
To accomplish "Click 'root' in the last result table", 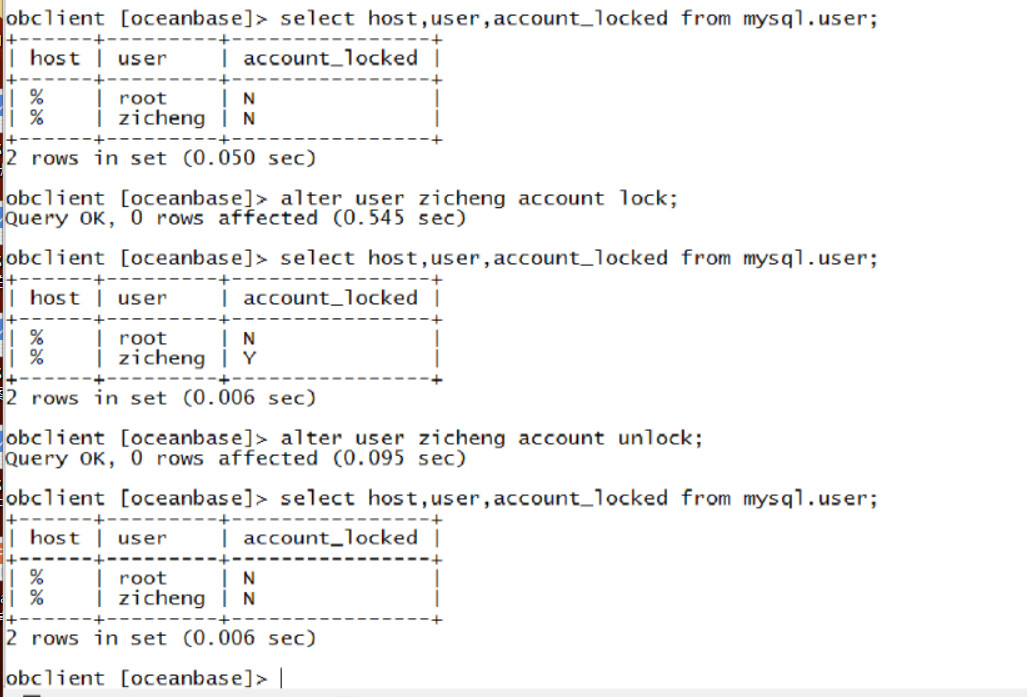I will click(143, 578).
